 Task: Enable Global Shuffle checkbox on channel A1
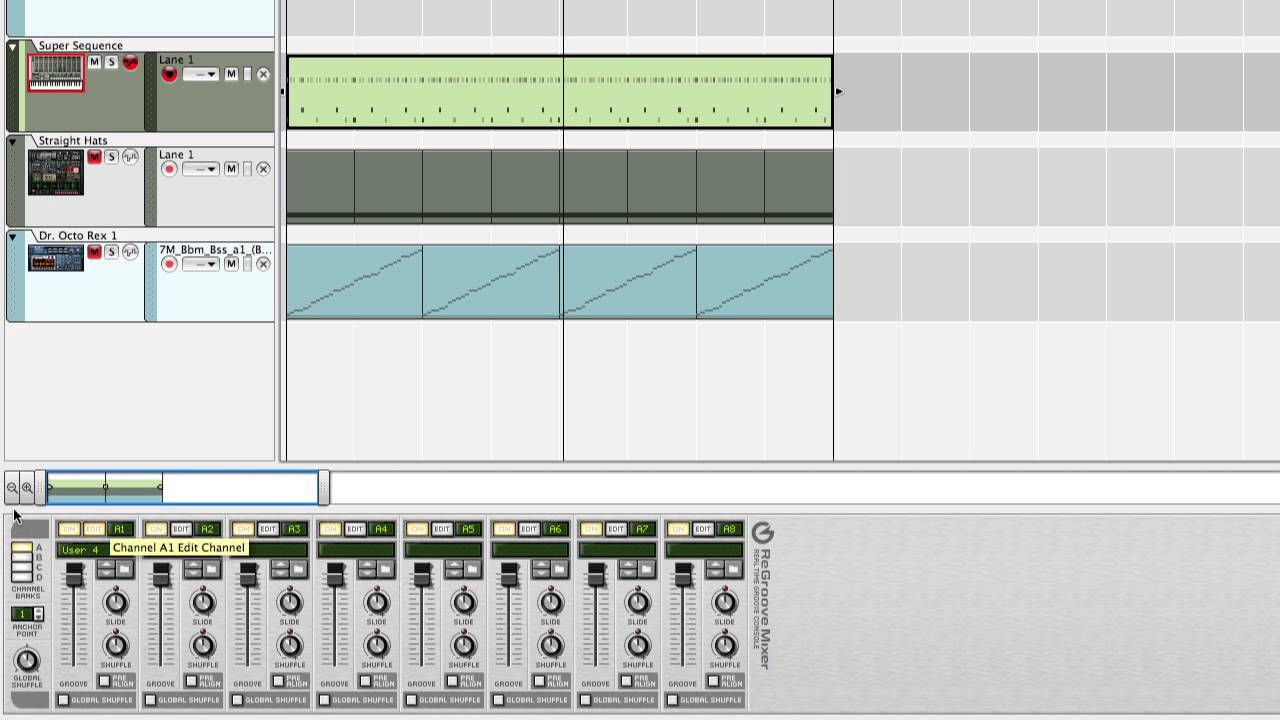[x=63, y=700]
